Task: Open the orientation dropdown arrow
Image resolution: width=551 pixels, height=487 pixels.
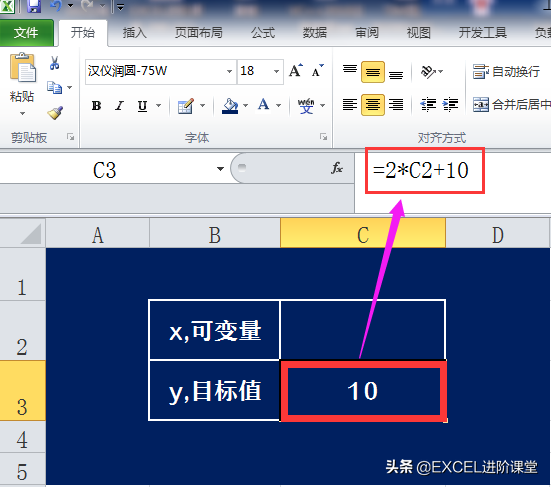Action: pos(441,72)
